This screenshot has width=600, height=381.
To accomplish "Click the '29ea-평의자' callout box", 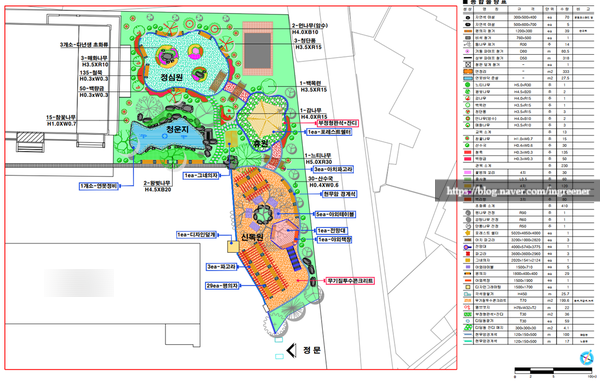I will 223,286.
